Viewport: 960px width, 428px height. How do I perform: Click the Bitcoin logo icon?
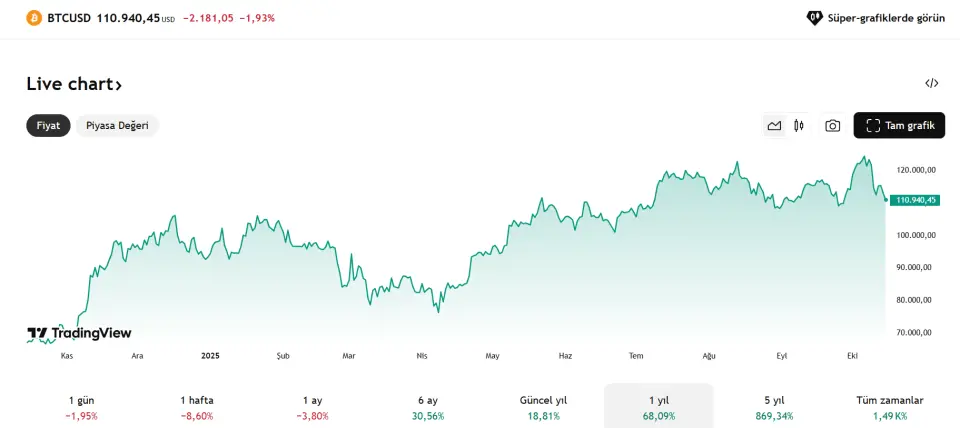pyautogui.click(x=34, y=18)
